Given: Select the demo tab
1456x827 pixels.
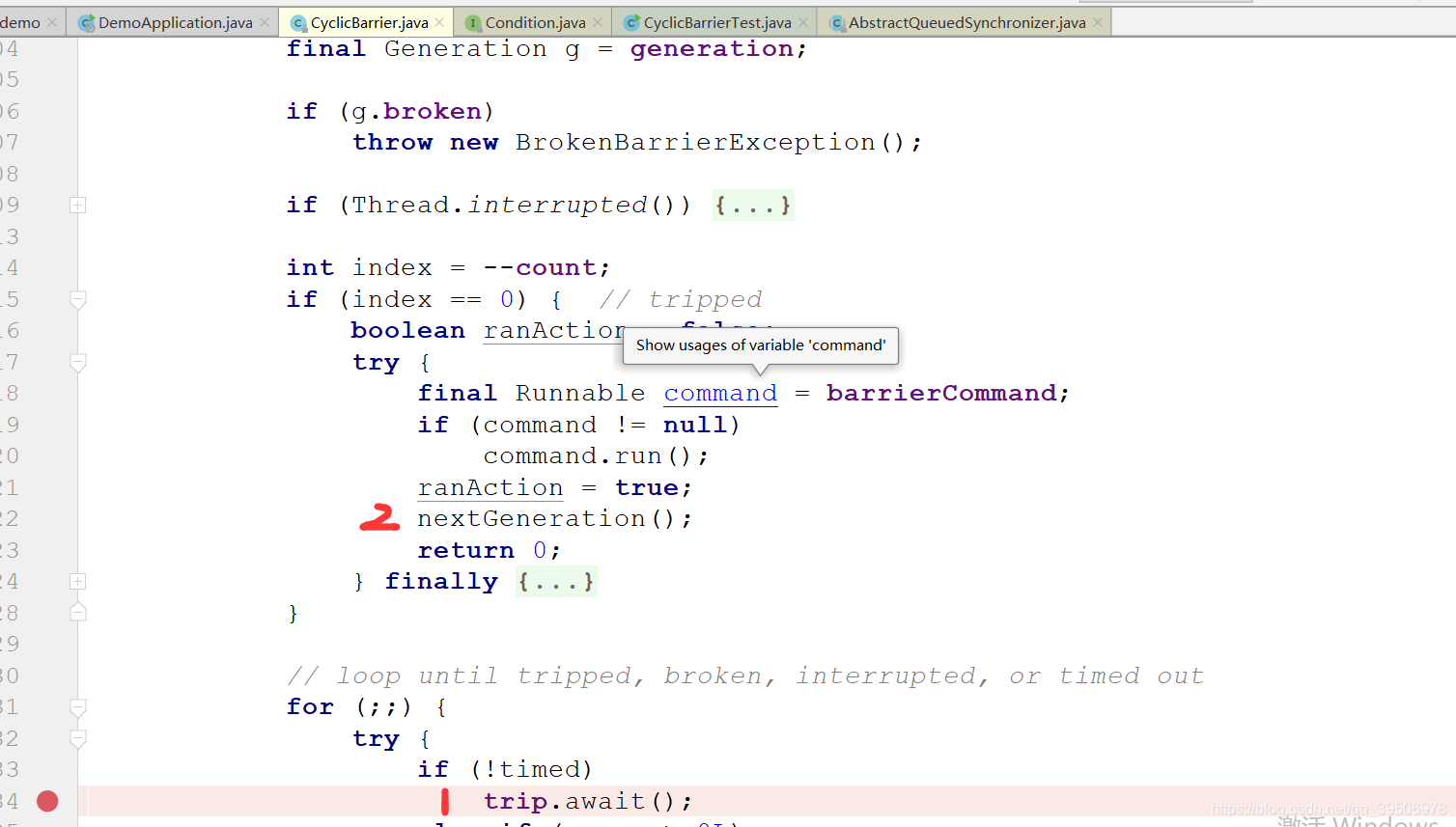Looking at the screenshot, I should coord(20,22).
